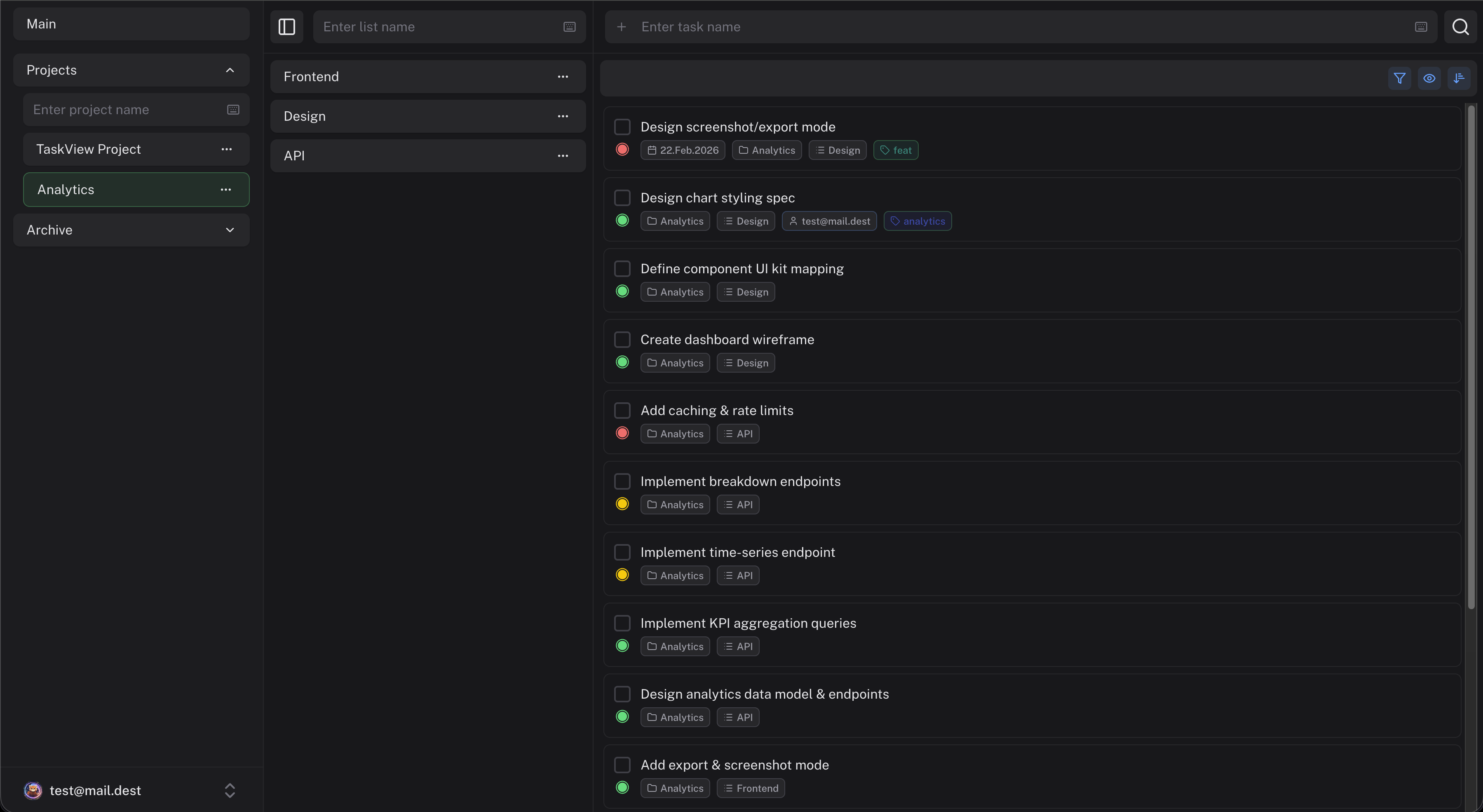Viewport: 1483px width, 812px height.
Task: Mark Create dashboard wireframe as done
Action: [x=622, y=339]
